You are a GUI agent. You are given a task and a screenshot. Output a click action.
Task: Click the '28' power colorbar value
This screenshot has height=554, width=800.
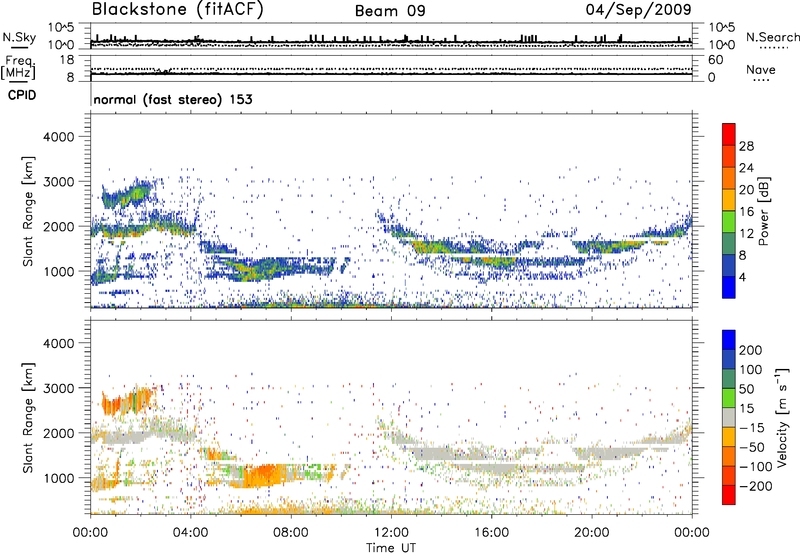746,146
